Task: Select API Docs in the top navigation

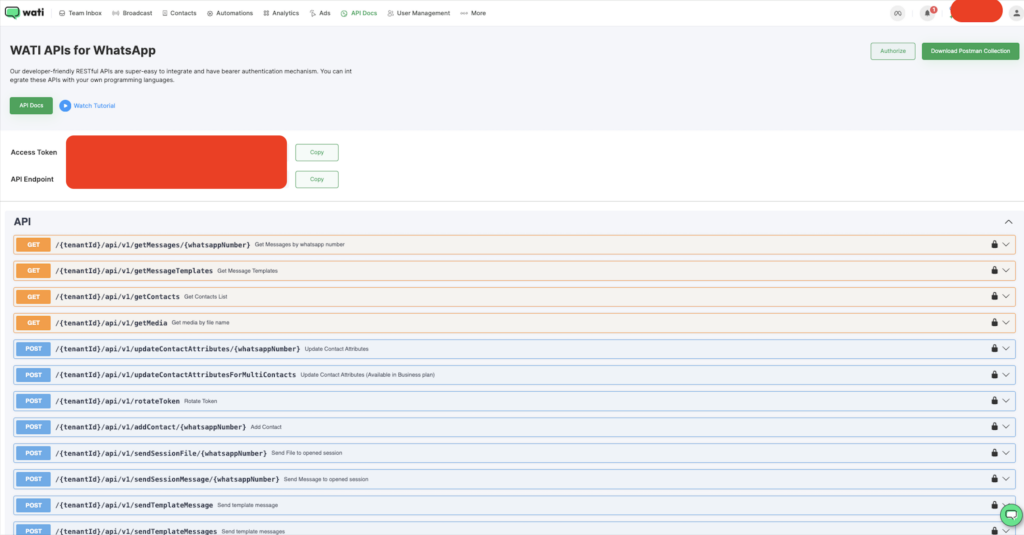Action: (359, 13)
